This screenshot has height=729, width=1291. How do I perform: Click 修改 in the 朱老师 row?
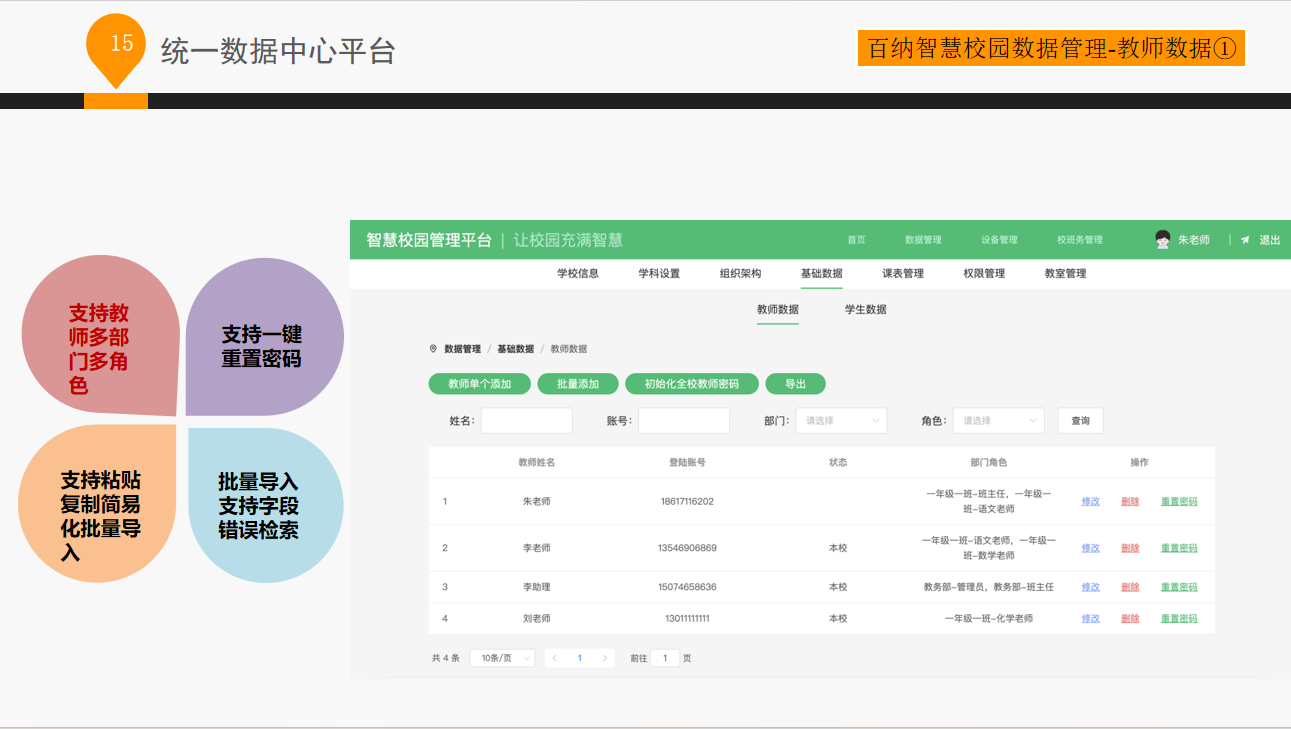[1090, 502]
